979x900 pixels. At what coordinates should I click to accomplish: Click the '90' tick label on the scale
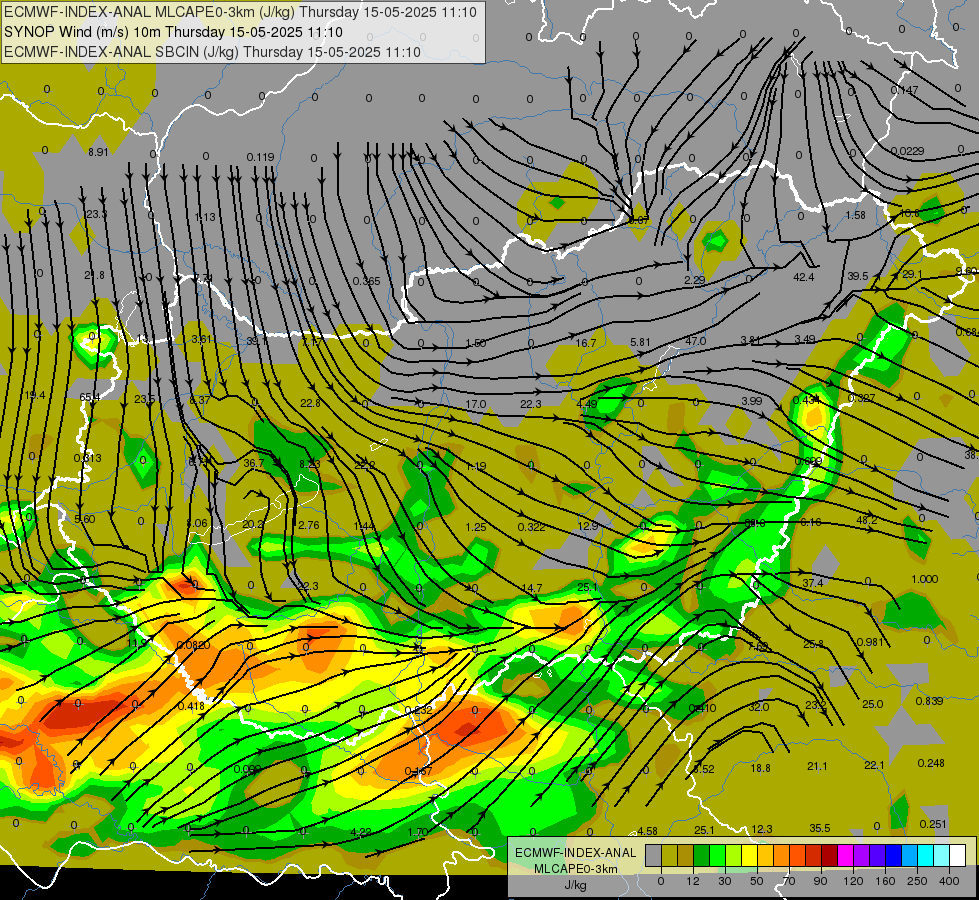tap(820, 881)
